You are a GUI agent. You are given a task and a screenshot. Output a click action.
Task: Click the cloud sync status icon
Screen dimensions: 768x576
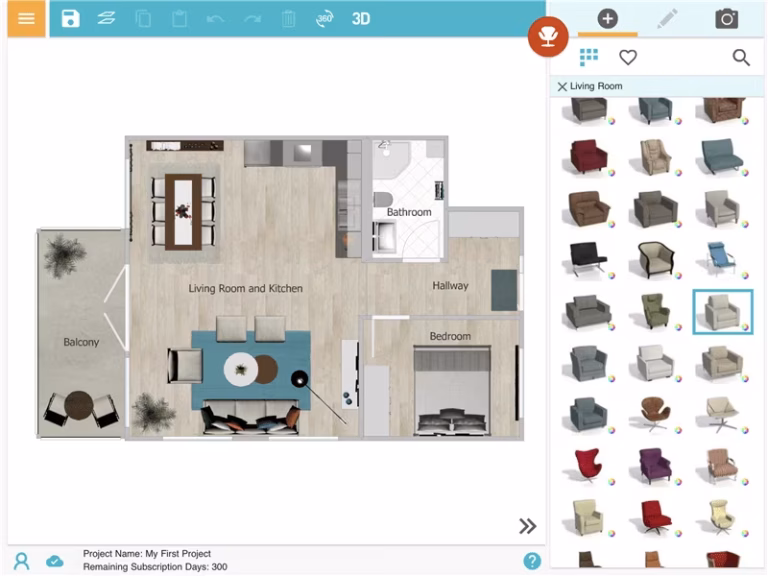55,561
